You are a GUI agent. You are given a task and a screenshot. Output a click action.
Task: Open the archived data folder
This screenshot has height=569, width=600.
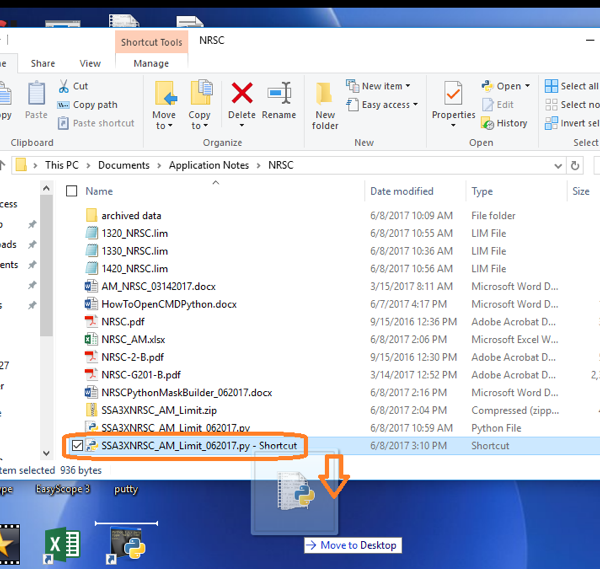[x=130, y=215]
